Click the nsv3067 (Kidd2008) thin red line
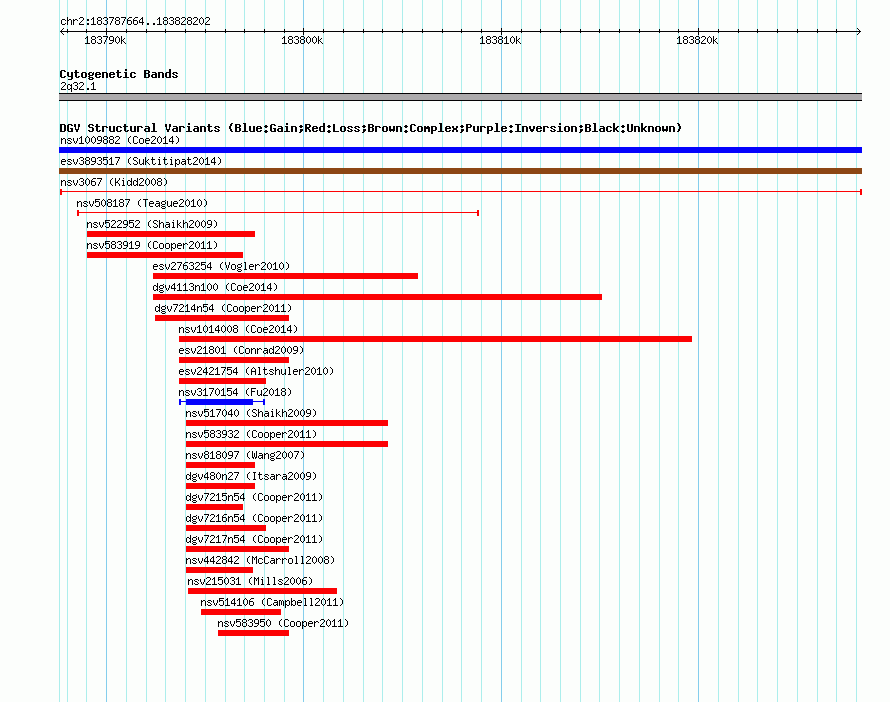This screenshot has height=702, width=890. (460, 192)
